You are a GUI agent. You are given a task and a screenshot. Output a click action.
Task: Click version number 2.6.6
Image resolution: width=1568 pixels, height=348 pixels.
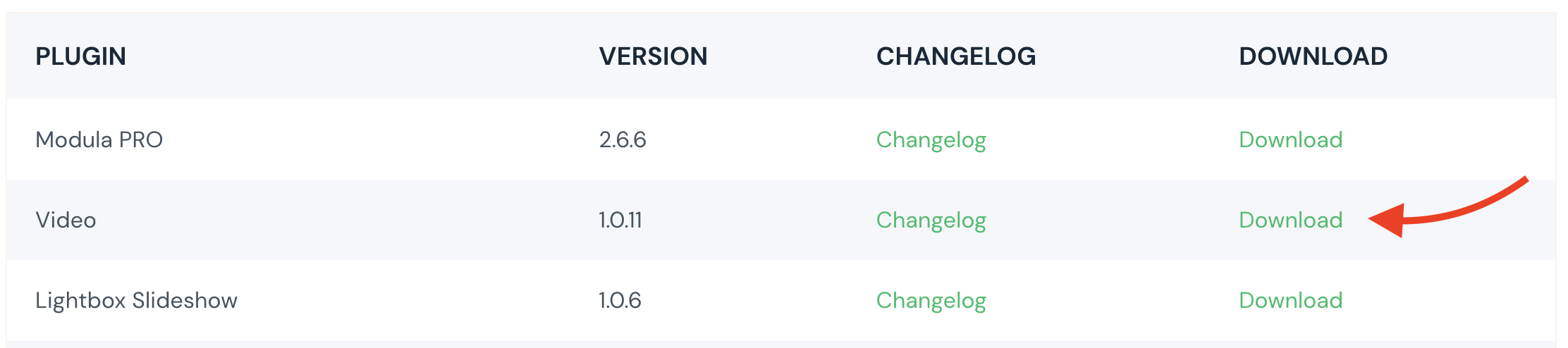[x=623, y=139]
